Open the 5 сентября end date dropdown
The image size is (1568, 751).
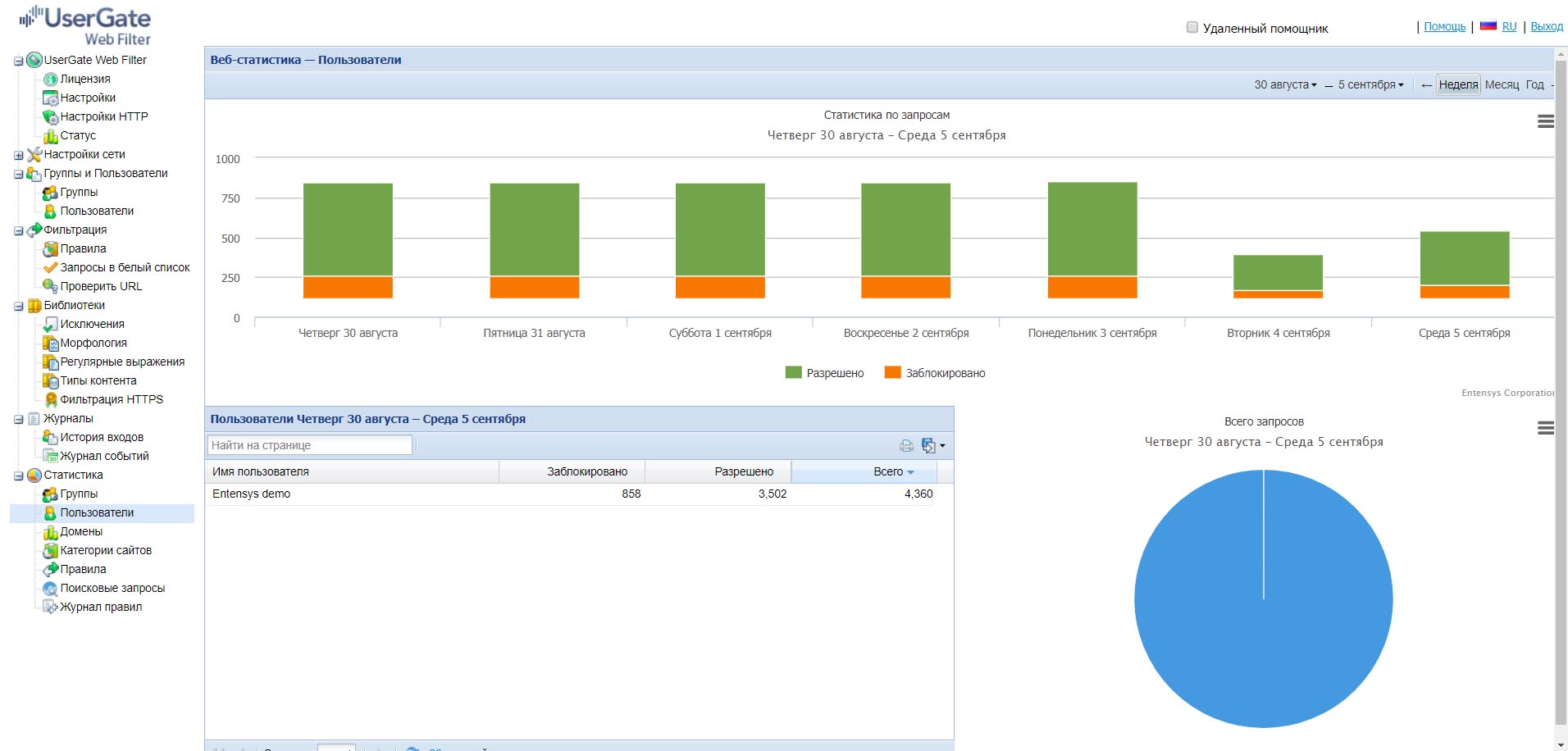[1370, 84]
